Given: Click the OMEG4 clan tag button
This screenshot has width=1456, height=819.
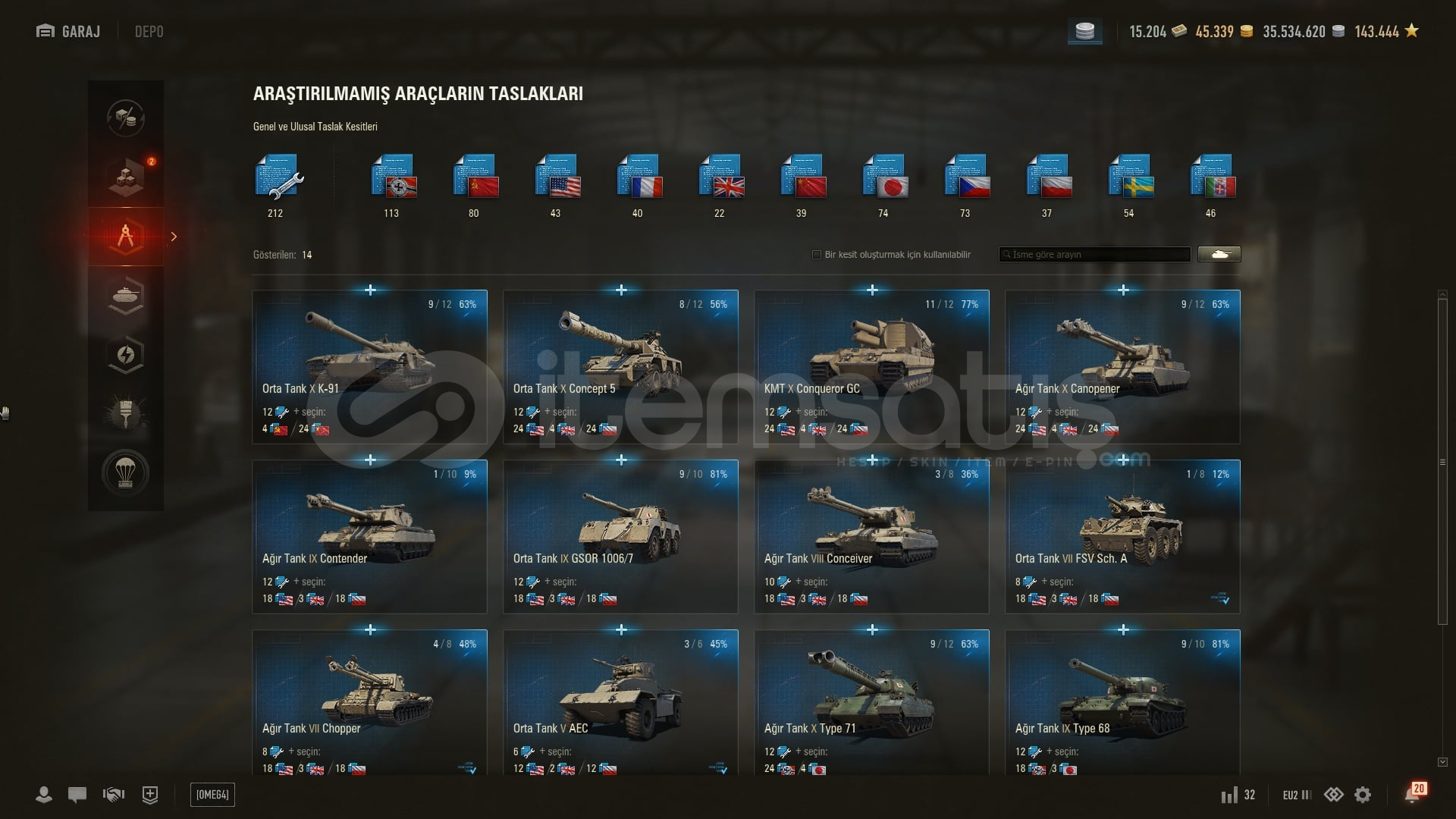Looking at the screenshot, I should click(212, 794).
